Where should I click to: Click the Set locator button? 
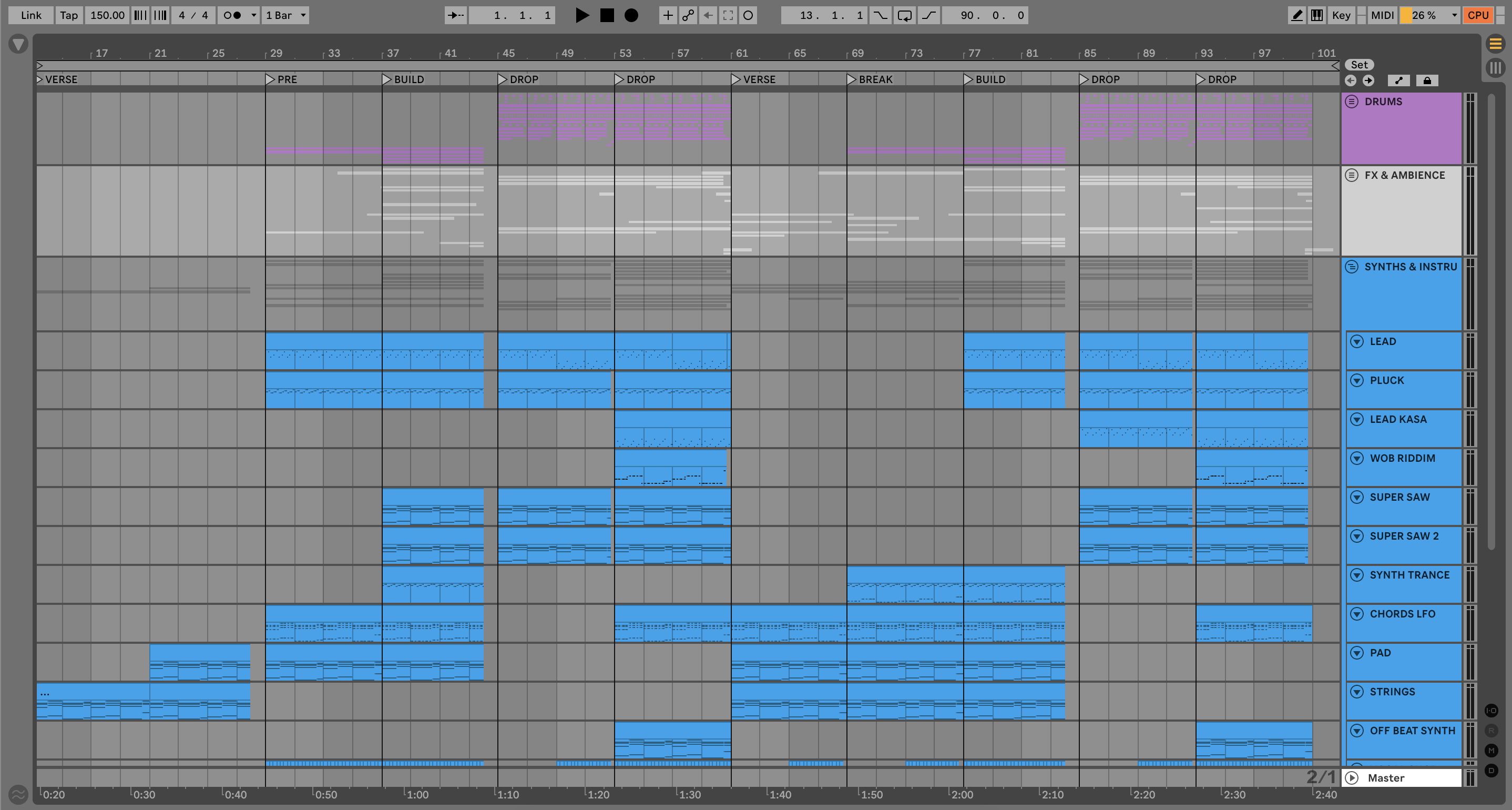1359,65
